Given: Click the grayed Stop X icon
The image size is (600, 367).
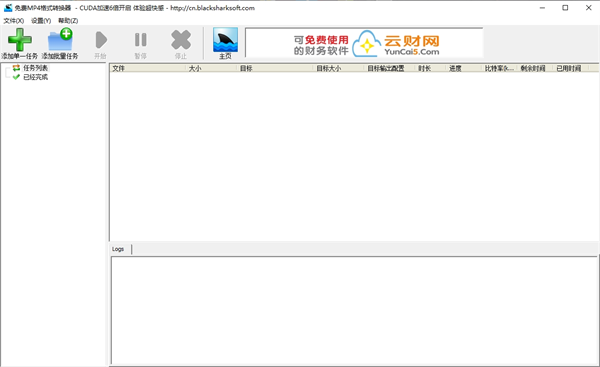Looking at the screenshot, I should click(x=181, y=40).
